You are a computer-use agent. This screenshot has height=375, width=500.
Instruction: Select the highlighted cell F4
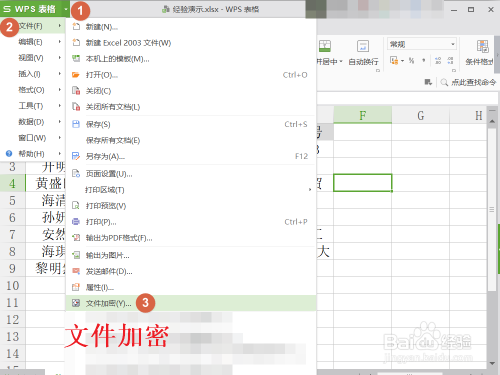(x=363, y=183)
